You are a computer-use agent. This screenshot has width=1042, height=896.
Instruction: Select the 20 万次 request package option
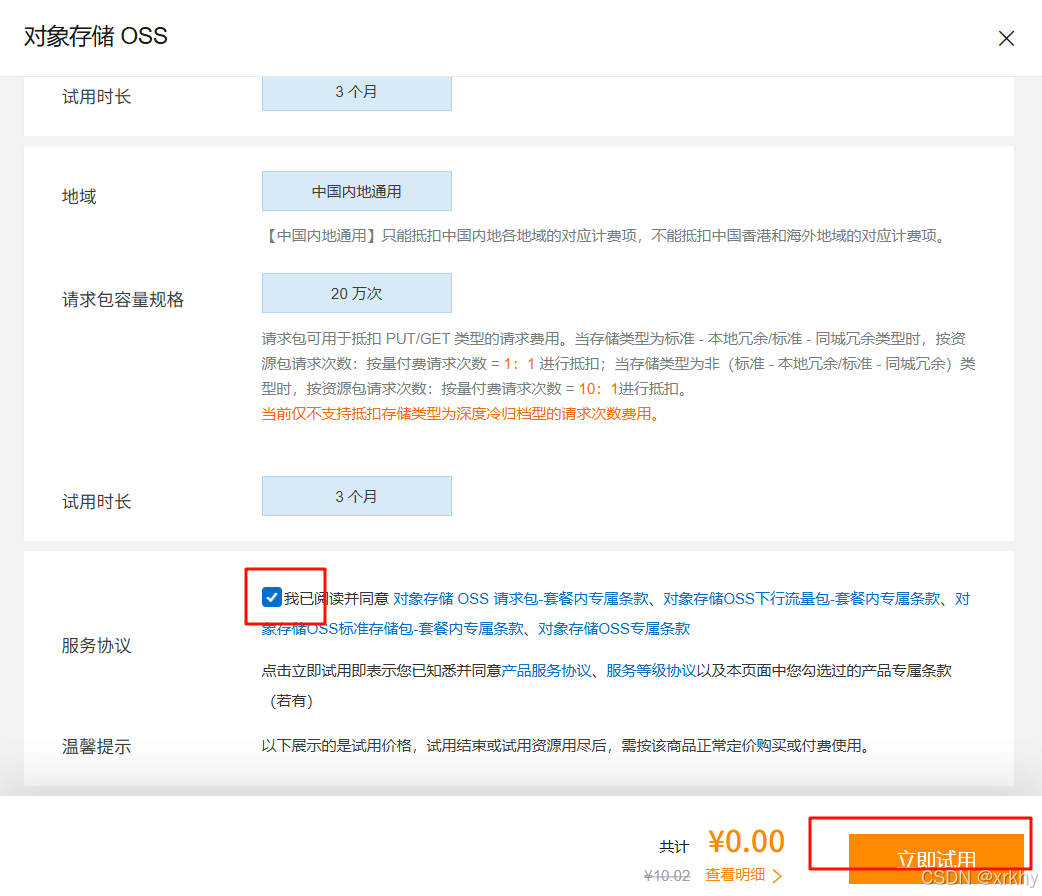click(x=357, y=293)
